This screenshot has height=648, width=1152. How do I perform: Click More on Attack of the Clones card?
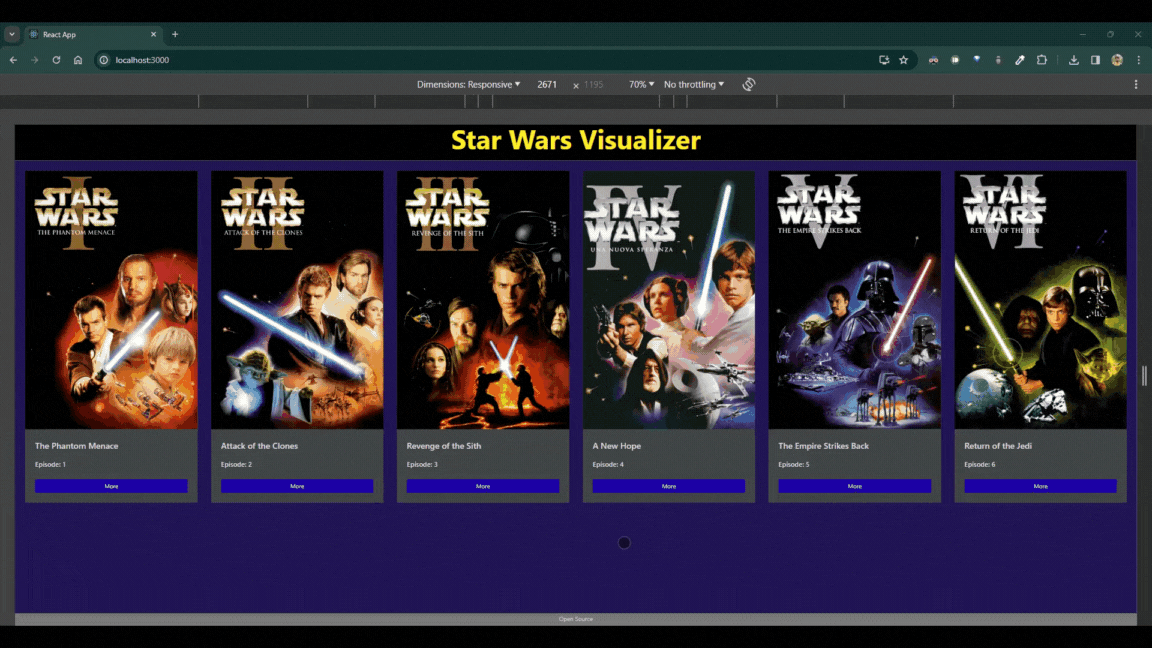pos(297,486)
